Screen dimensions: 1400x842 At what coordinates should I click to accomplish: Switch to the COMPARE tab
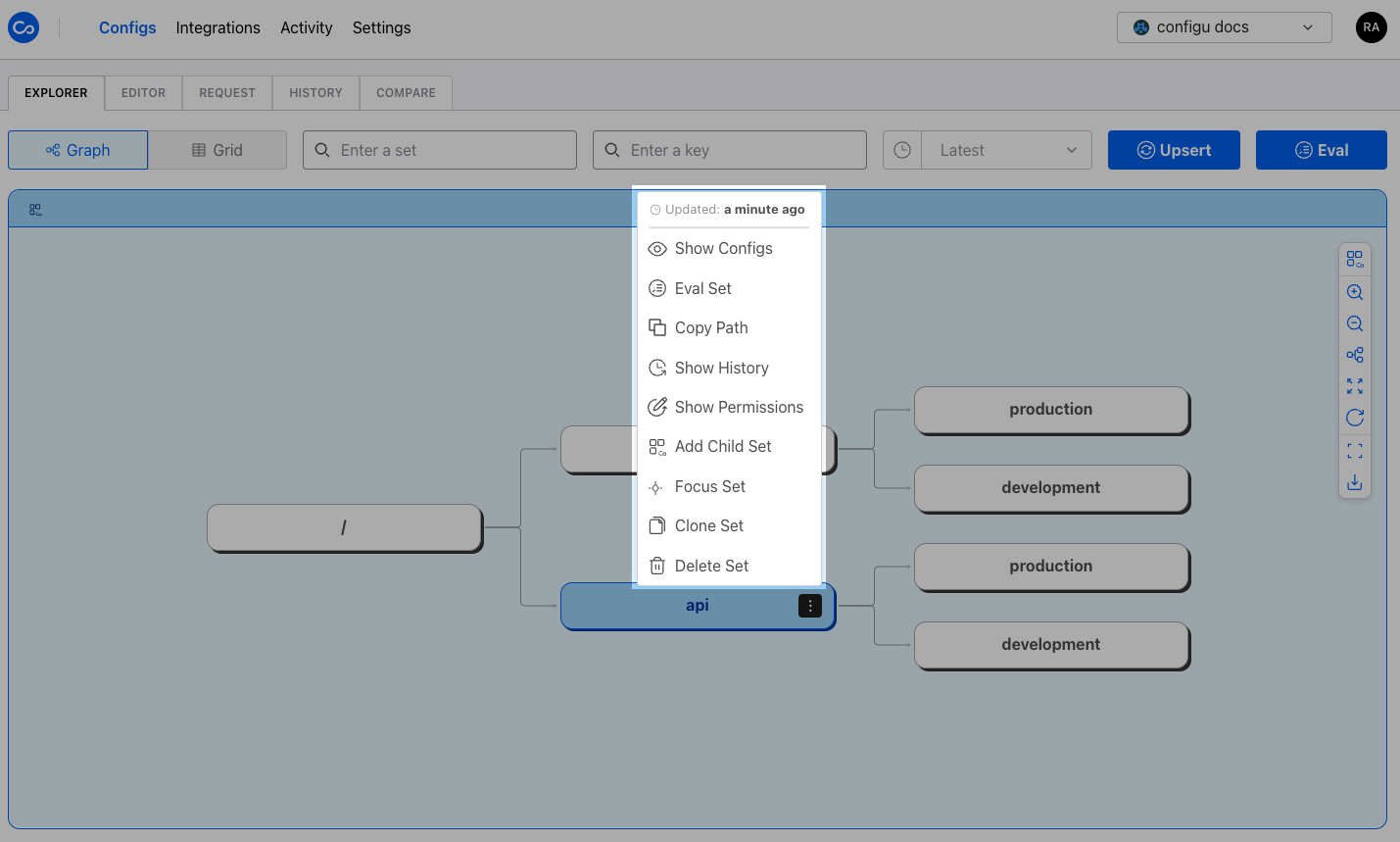(406, 93)
